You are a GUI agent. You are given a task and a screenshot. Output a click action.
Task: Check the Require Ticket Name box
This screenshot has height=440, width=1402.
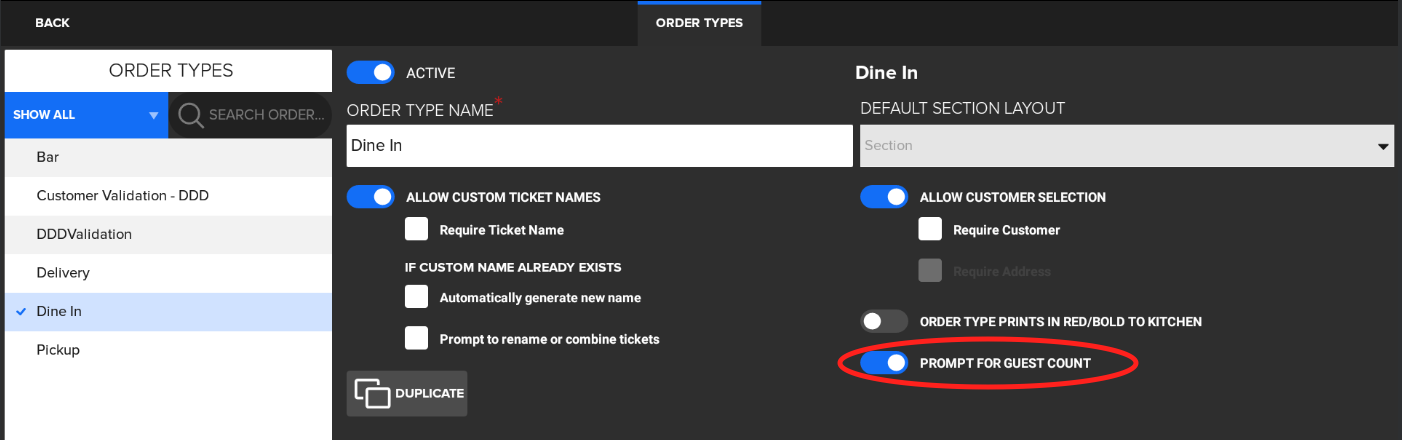tap(417, 230)
